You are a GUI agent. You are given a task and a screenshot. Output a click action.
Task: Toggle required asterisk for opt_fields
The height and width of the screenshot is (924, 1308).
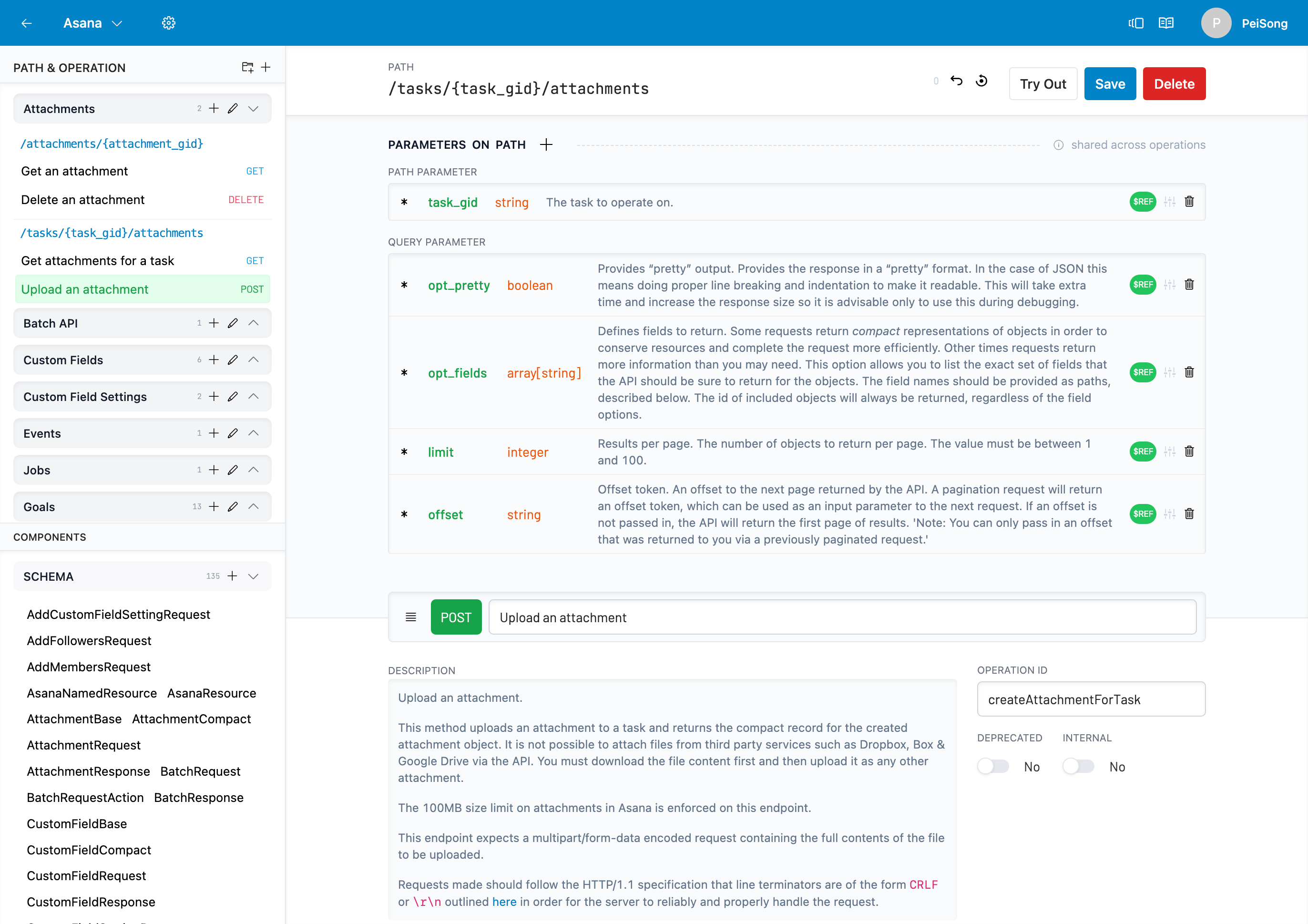click(x=404, y=373)
